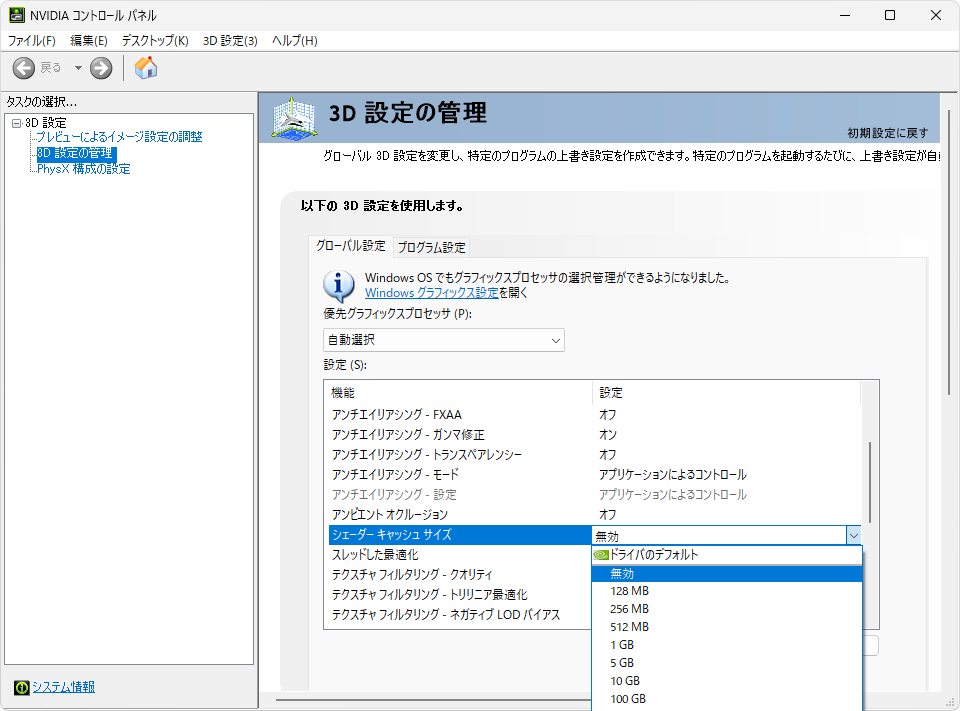
Task: Click the システム情報 link
Action: [64, 687]
